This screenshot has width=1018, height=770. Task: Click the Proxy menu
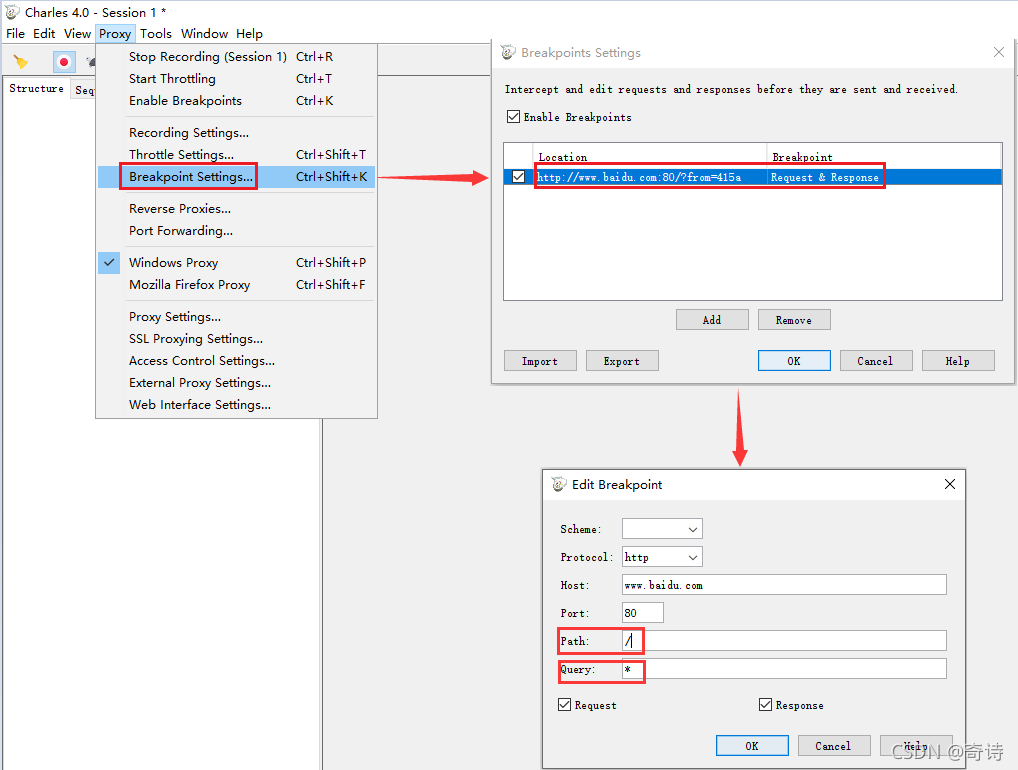(115, 34)
